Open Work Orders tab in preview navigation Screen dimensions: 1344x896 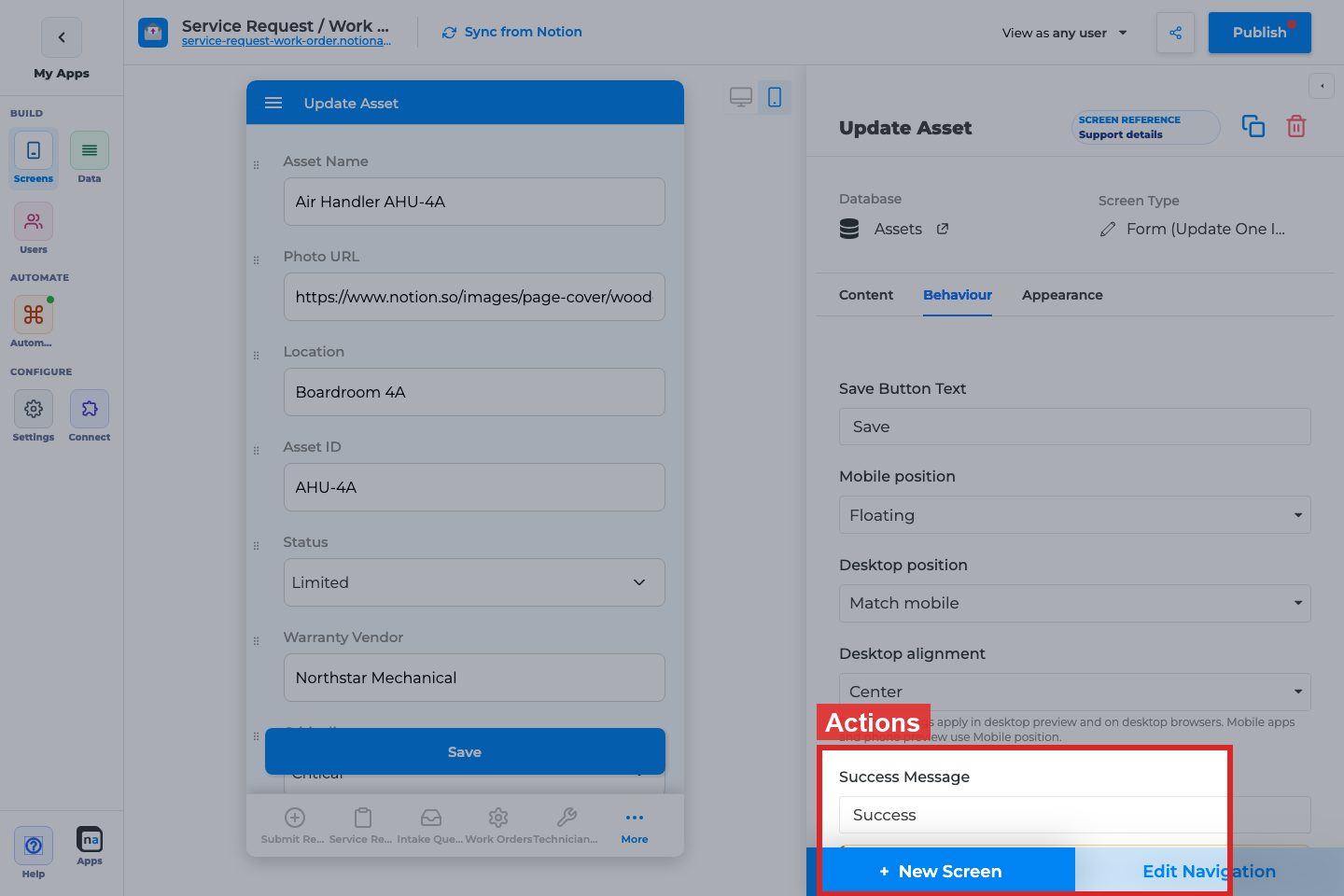[x=498, y=826]
